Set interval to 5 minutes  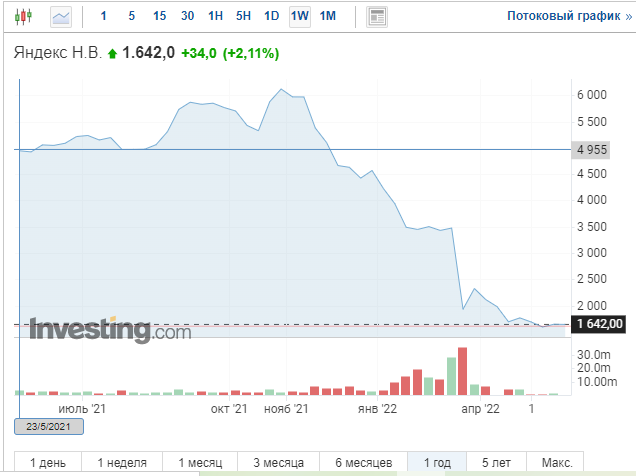[x=131, y=16]
